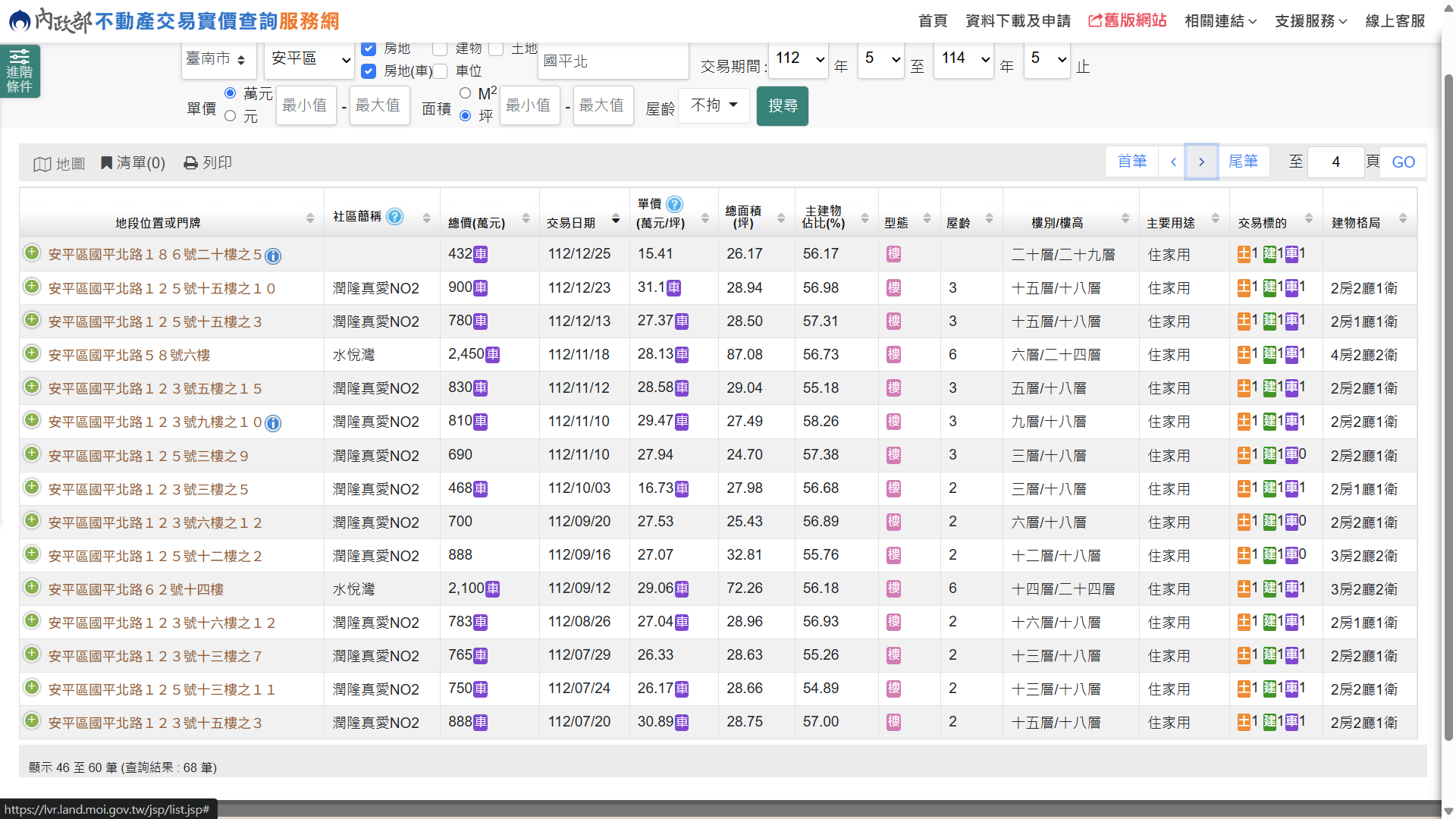The width and height of the screenshot is (1456, 819).
Task: Click the site logo of 內政部不動產交易實價查詢服務網
Action: 174,20
